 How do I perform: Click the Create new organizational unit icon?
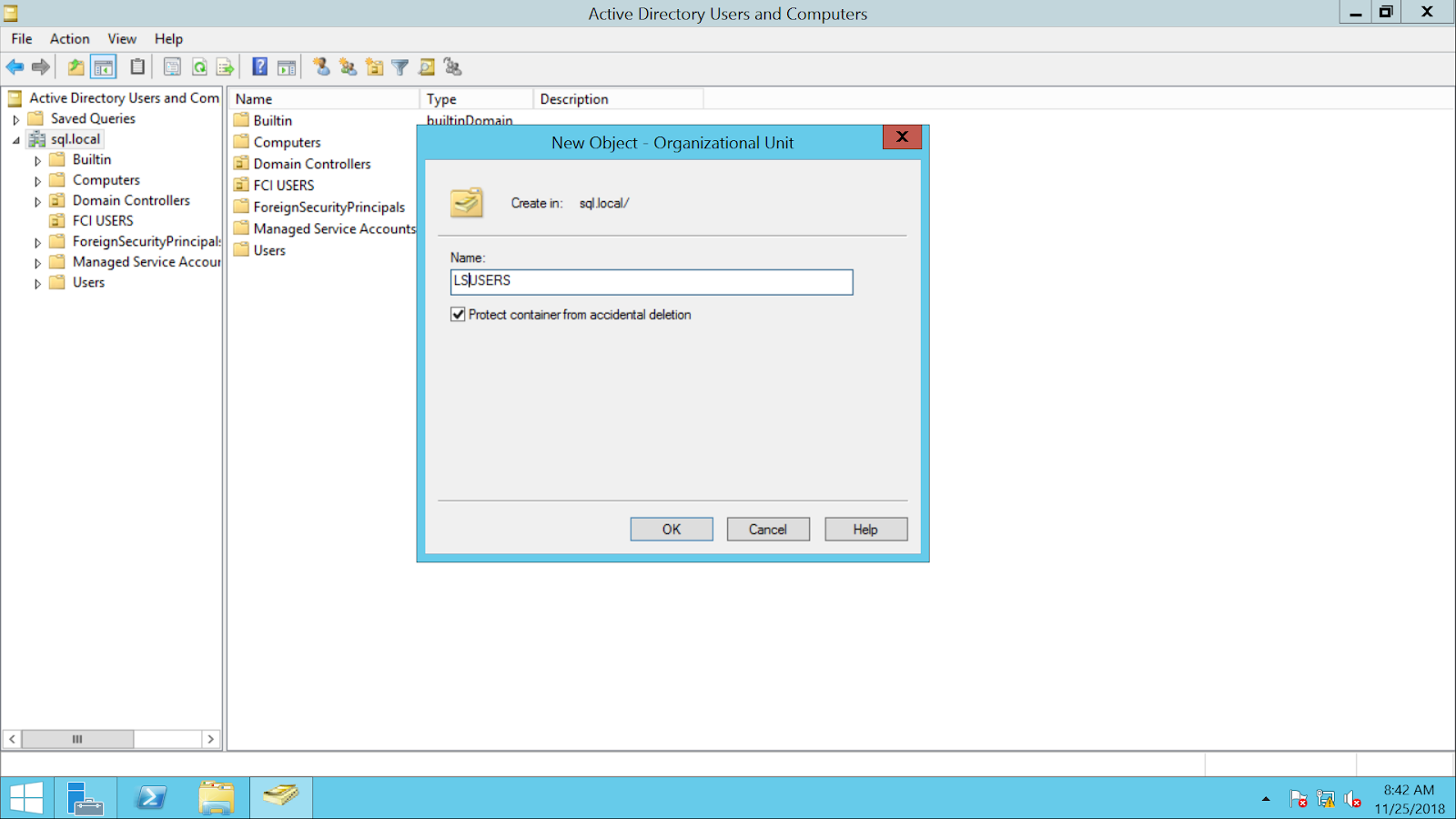373,66
